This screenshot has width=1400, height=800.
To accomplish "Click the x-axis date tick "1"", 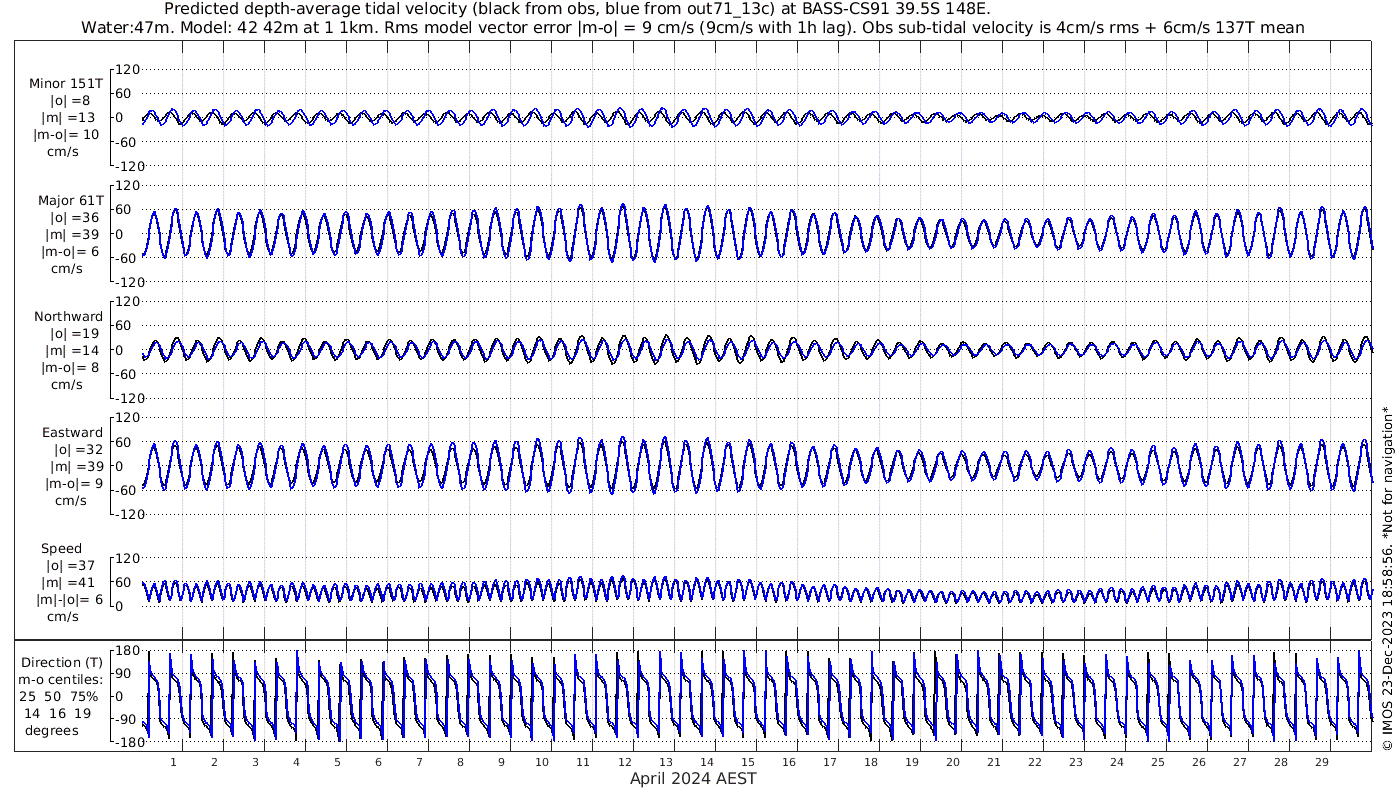I will point(174,761).
